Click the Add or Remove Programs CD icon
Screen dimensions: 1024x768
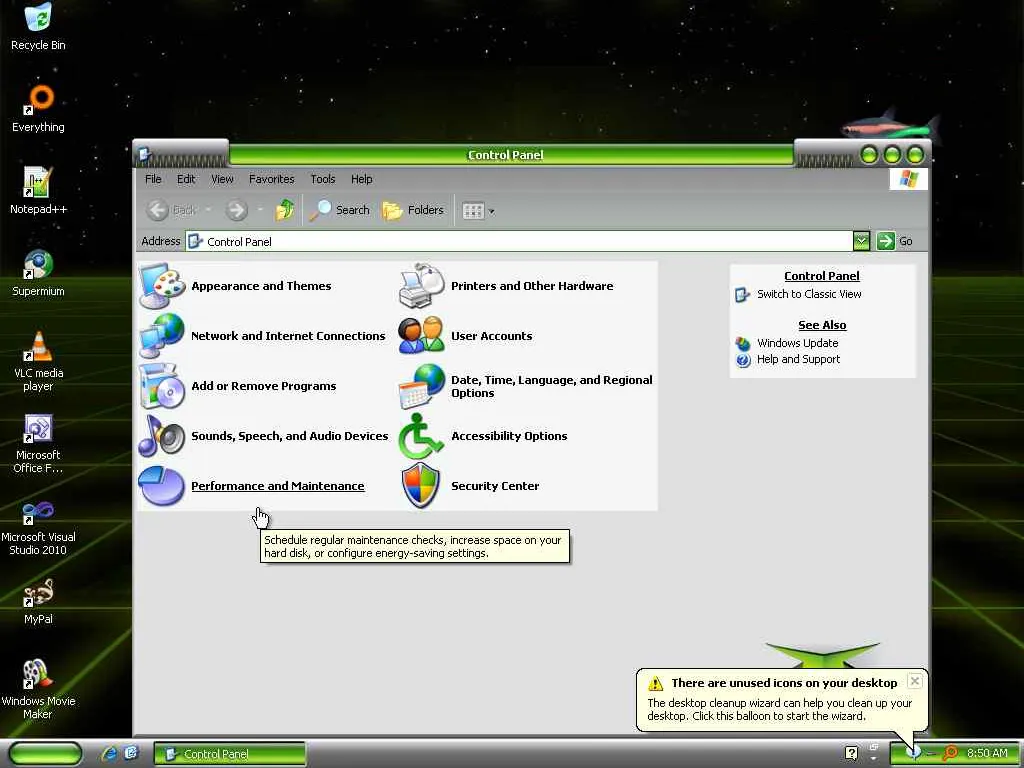tap(161, 386)
